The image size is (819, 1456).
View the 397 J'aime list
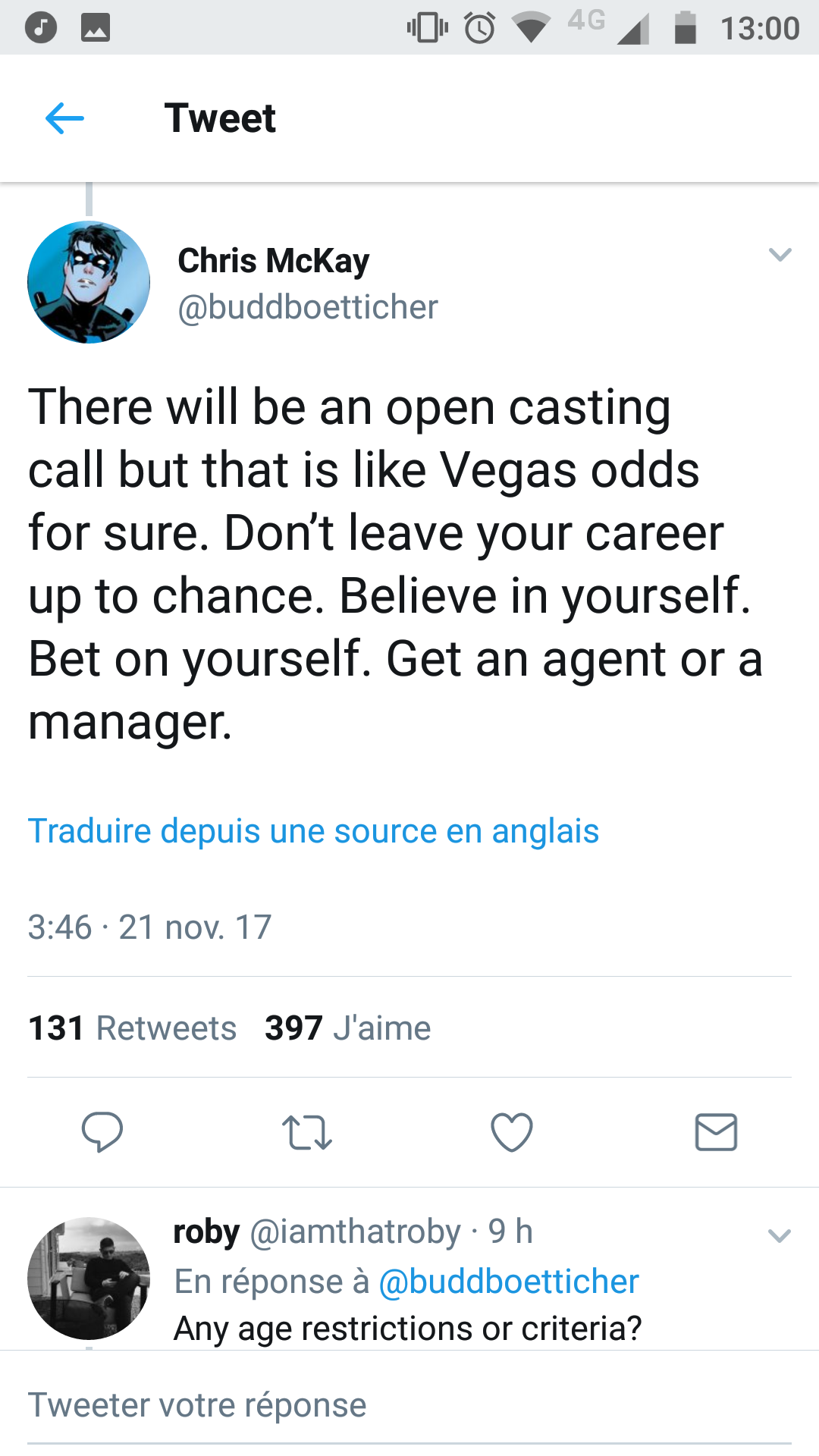click(x=347, y=1028)
